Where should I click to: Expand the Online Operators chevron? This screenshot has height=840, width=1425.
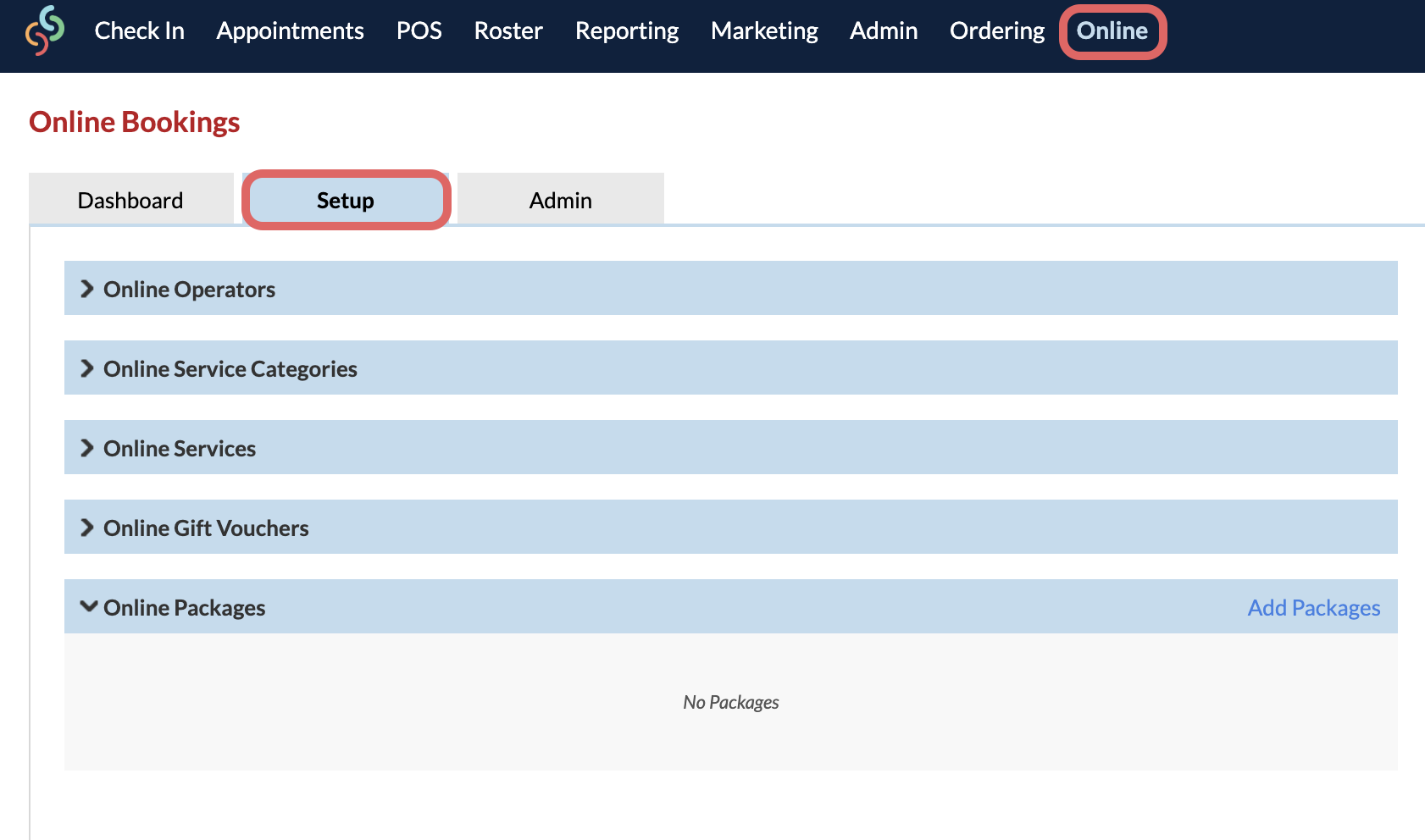pyautogui.click(x=86, y=290)
